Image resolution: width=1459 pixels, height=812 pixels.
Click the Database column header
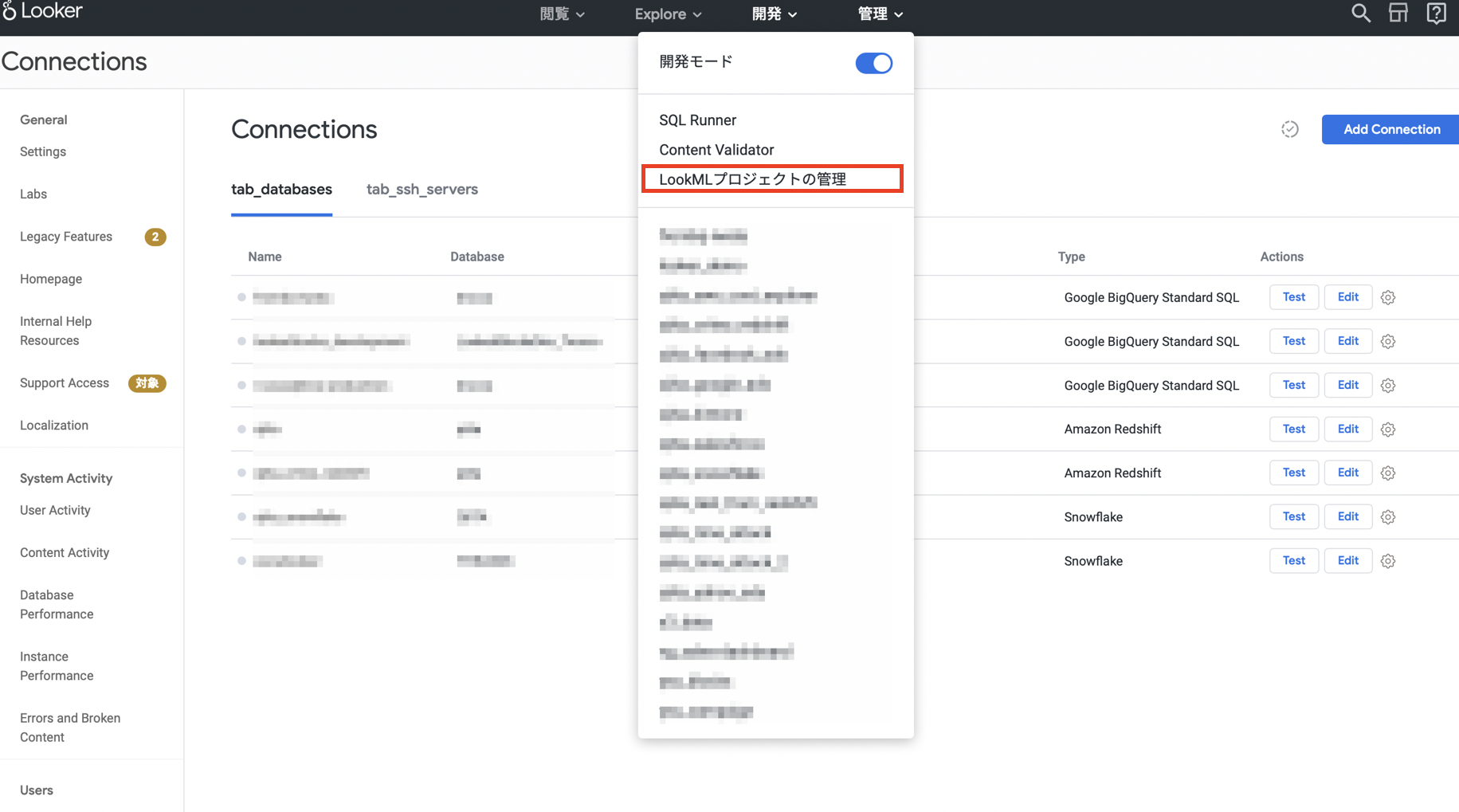pyautogui.click(x=477, y=257)
